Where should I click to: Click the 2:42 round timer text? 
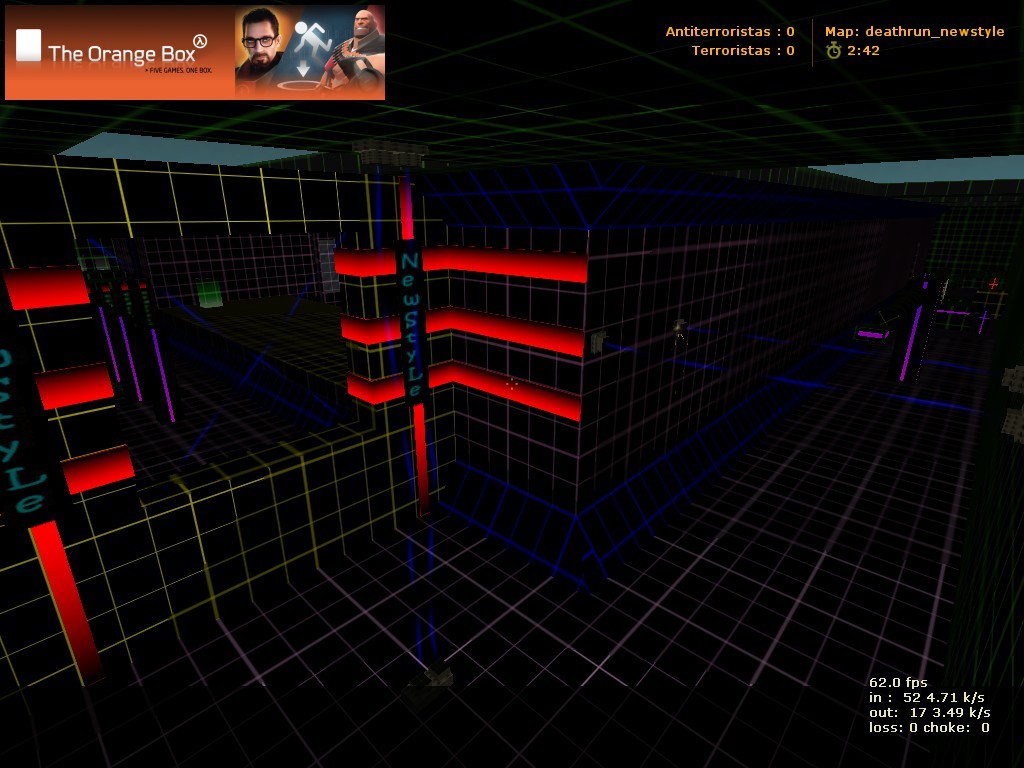863,50
